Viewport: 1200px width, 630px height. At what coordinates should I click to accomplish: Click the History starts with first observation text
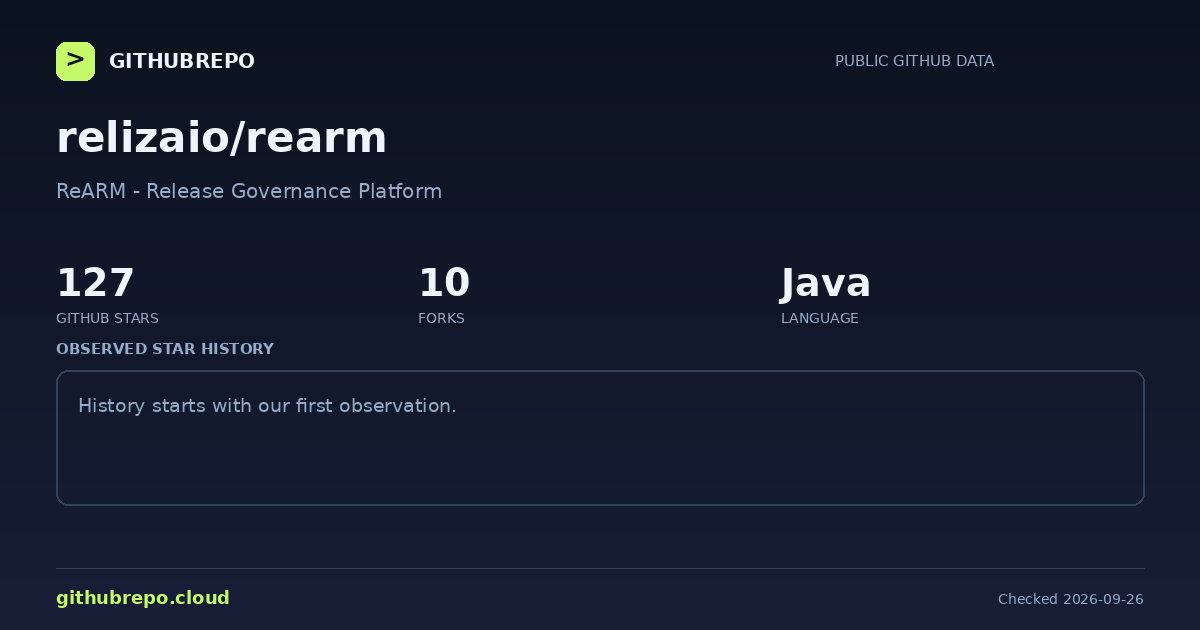(x=267, y=406)
